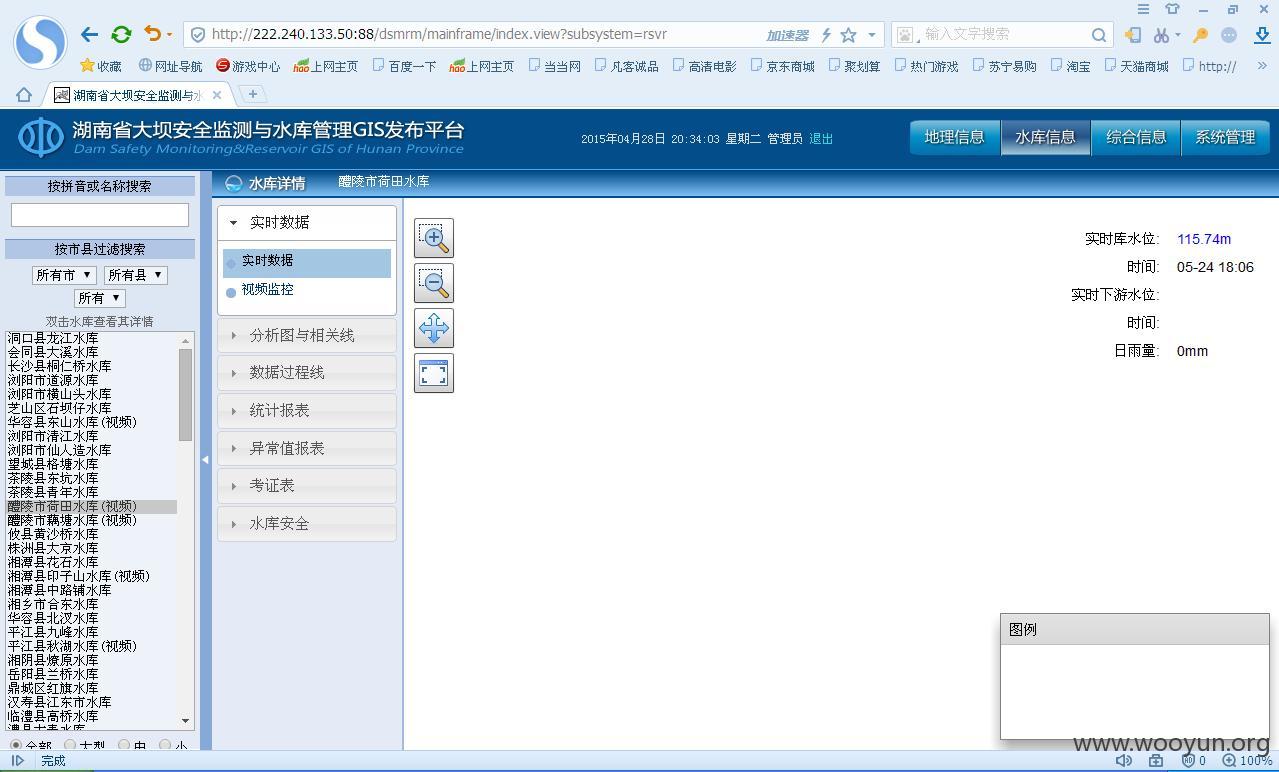The width and height of the screenshot is (1279, 772).
Task: Select 平江县秋湖水库 (视频) in list
Action: (92, 646)
